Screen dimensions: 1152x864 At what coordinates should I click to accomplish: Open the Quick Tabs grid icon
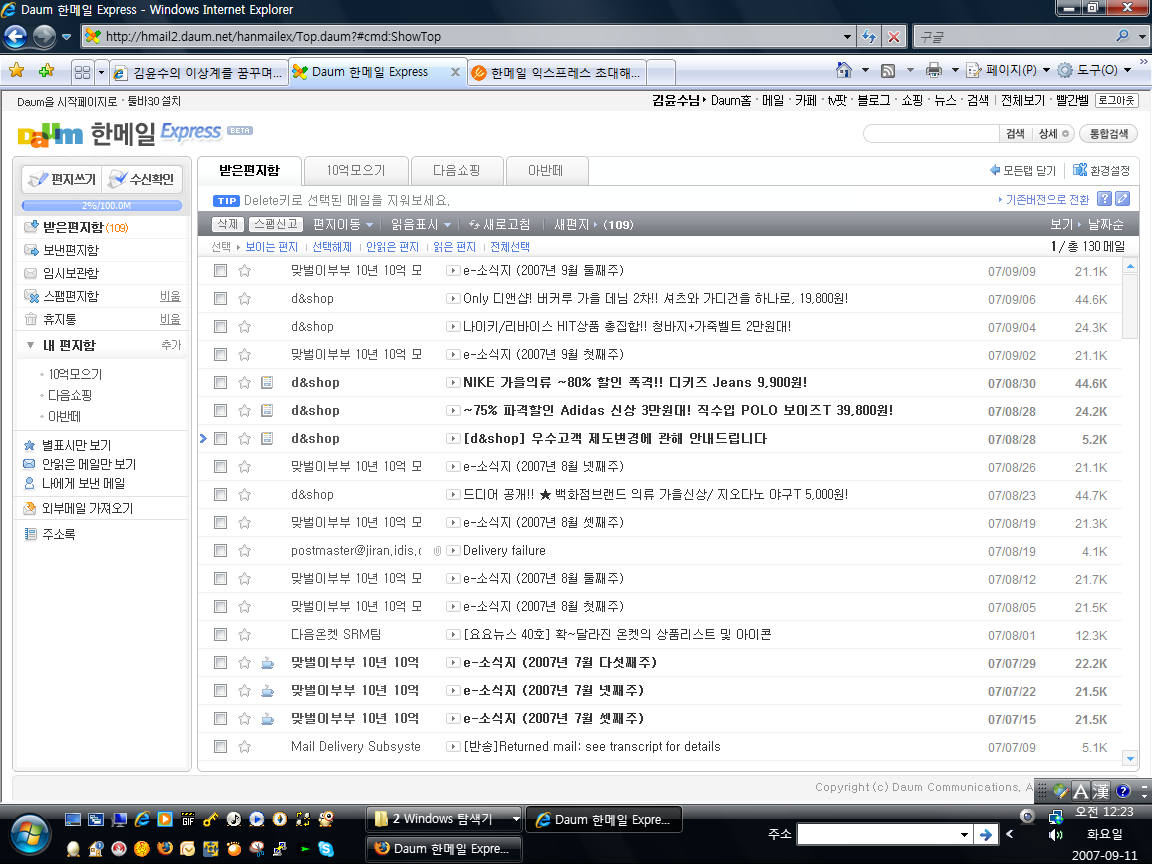(83, 72)
